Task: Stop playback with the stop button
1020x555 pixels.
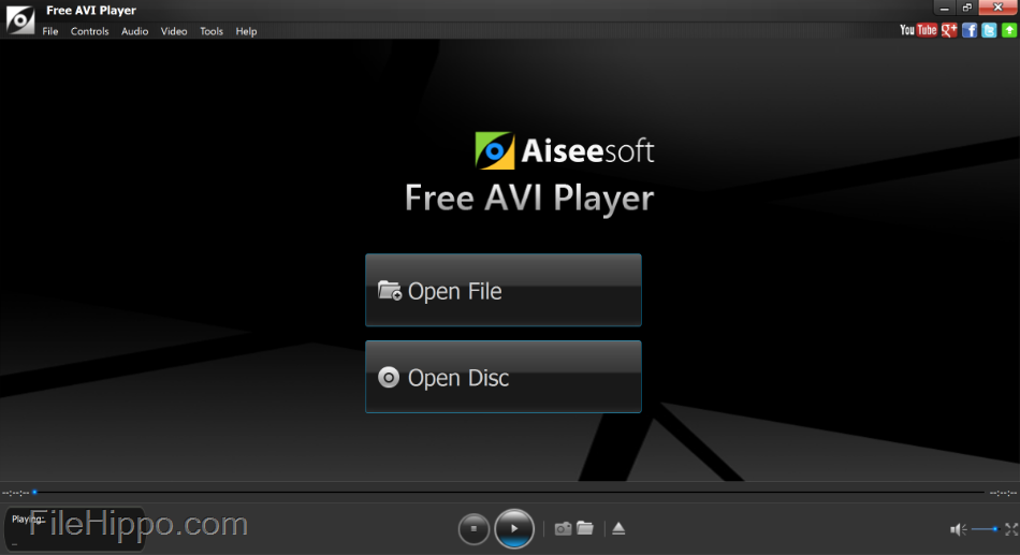Action: (x=474, y=528)
